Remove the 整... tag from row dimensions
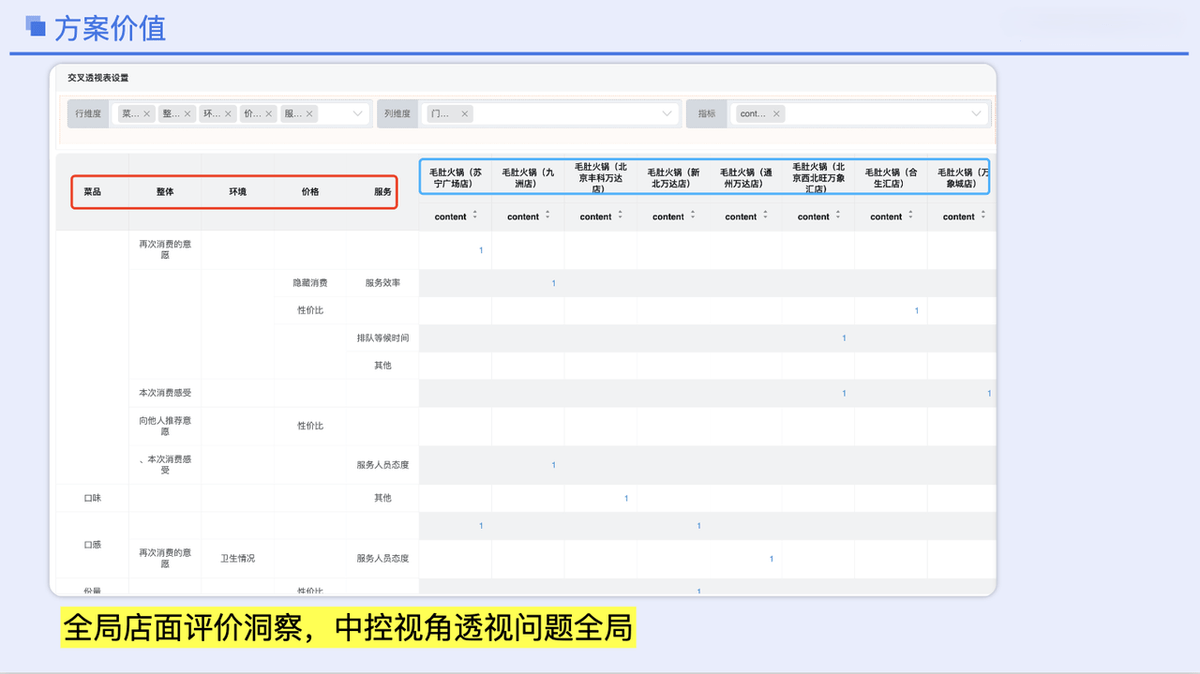 coord(186,113)
